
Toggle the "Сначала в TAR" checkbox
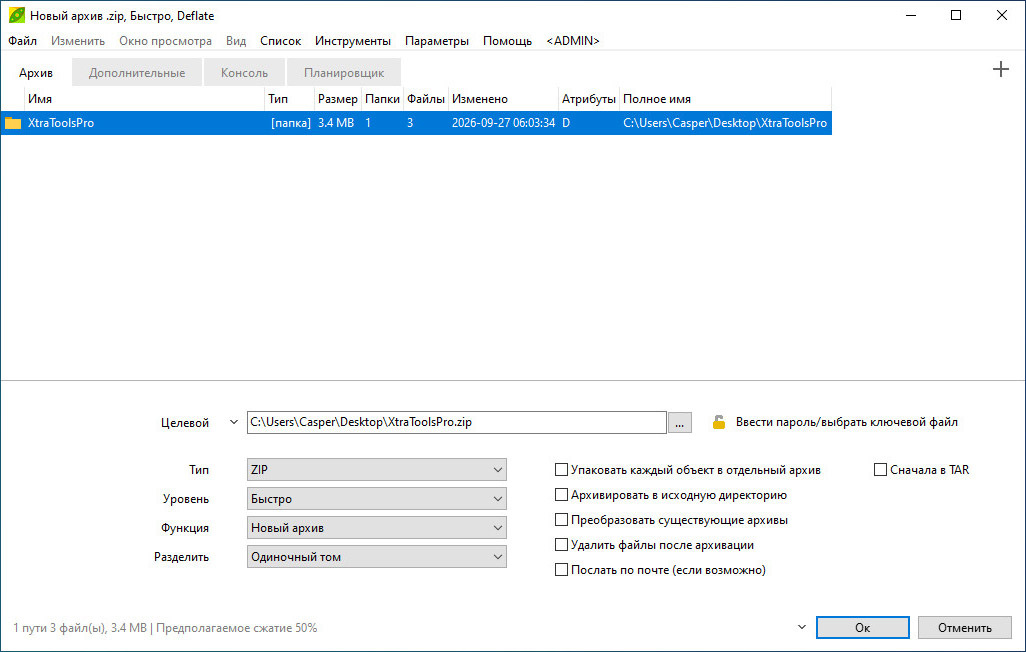pyautogui.click(x=880, y=469)
